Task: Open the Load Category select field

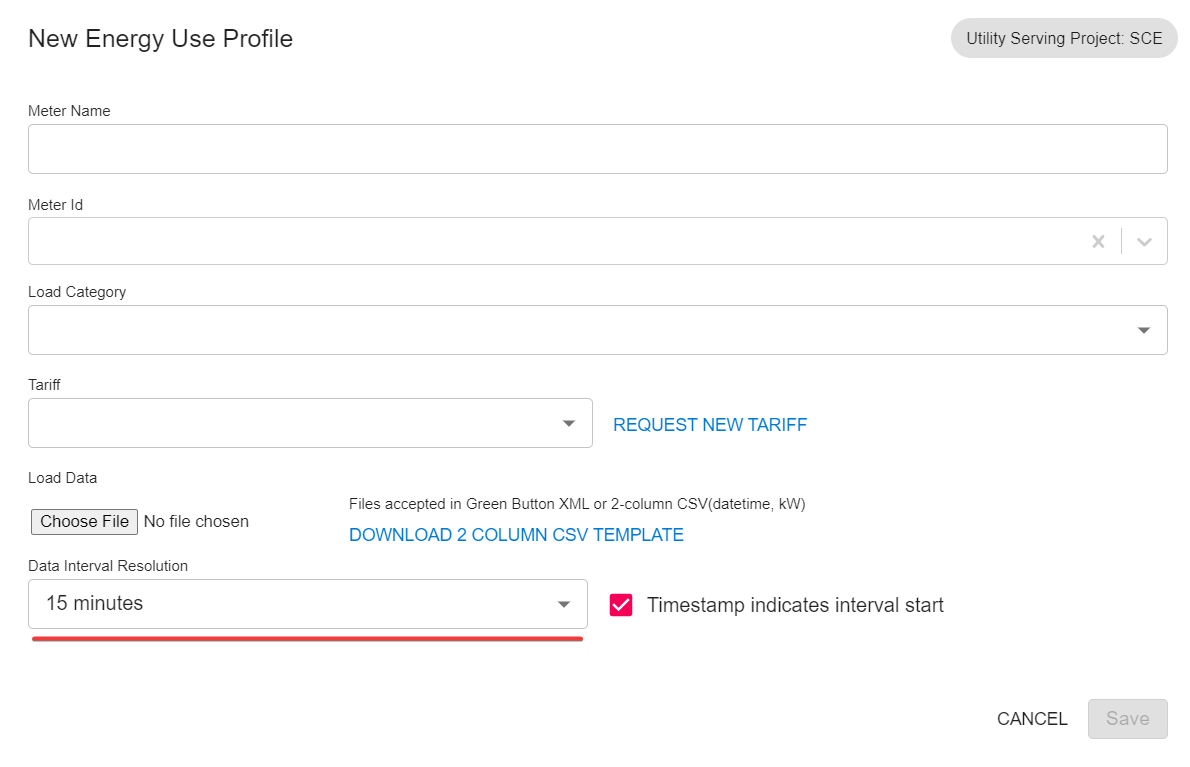Action: 580,330
